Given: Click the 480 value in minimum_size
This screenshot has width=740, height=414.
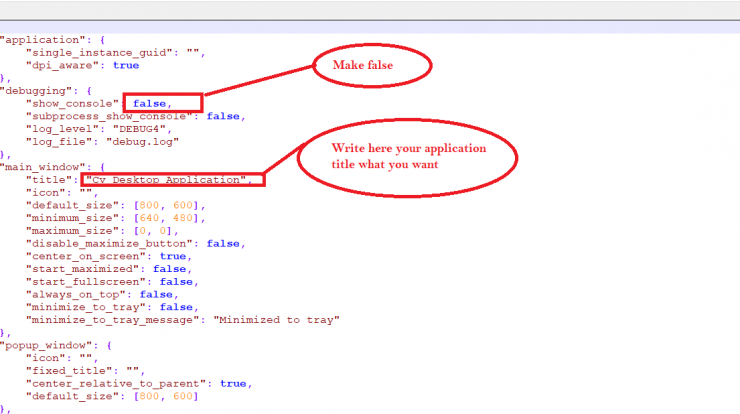Looking at the screenshot, I should coord(183,219).
